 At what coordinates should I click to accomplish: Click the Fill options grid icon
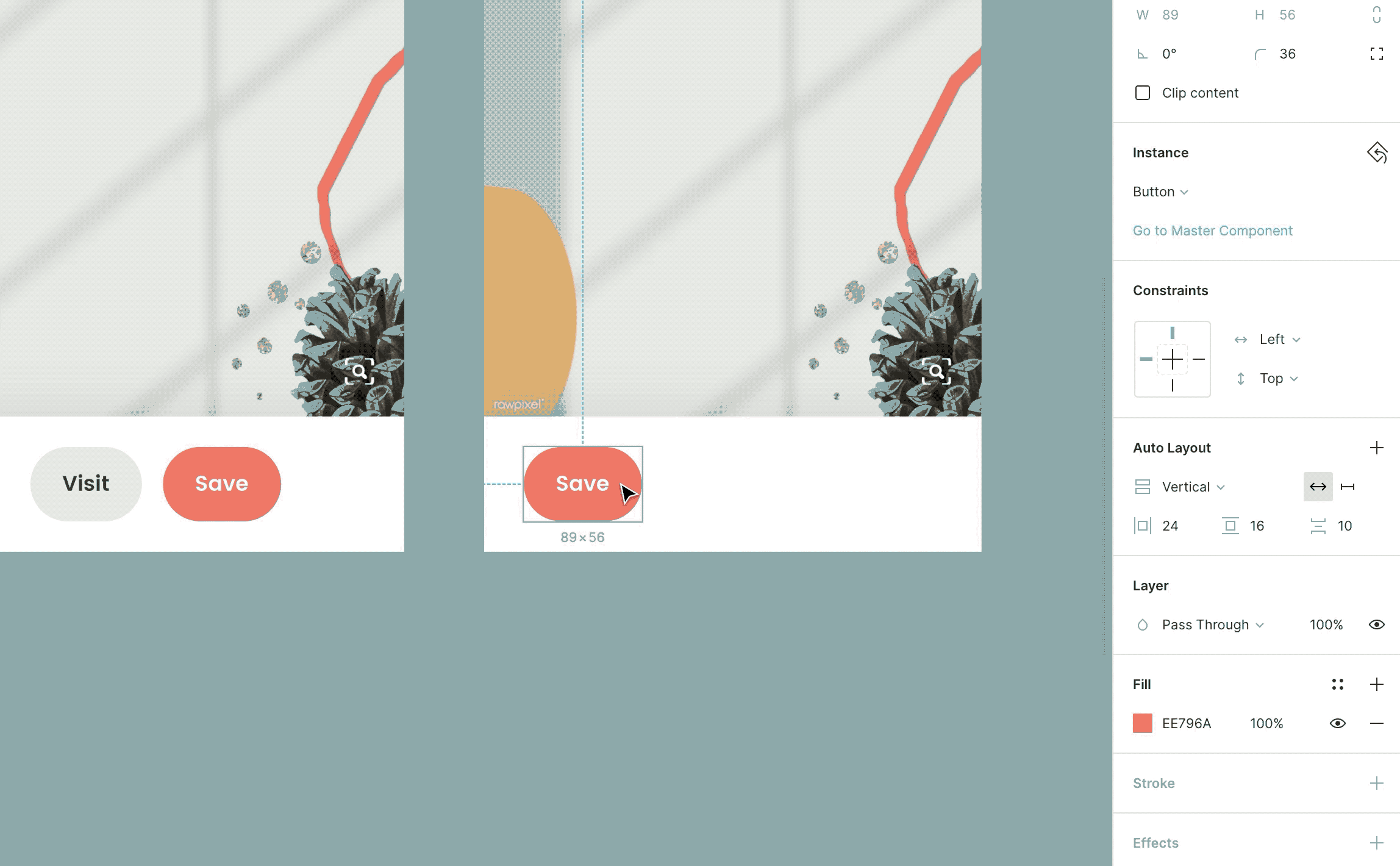(x=1338, y=684)
